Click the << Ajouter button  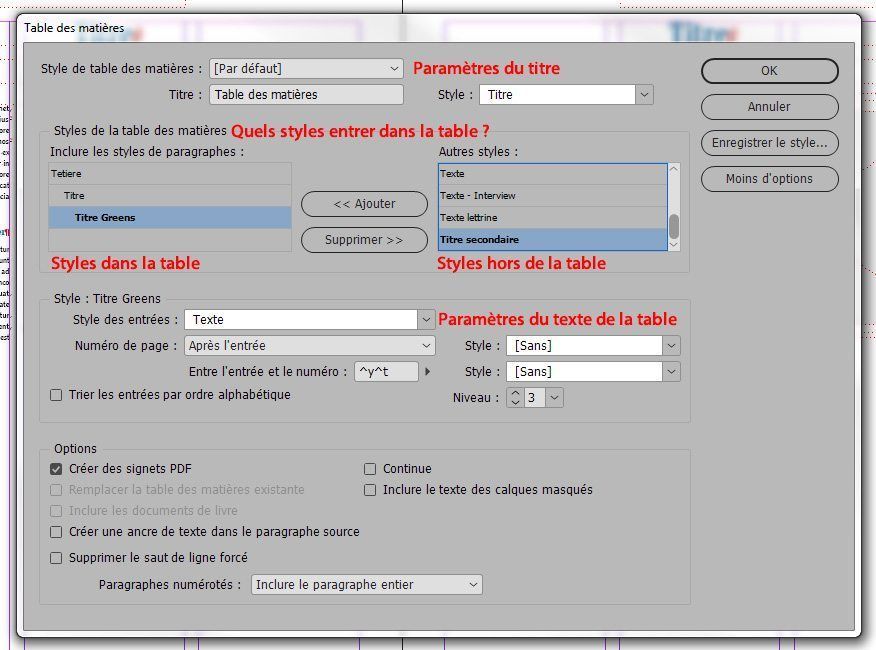click(364, 204)
